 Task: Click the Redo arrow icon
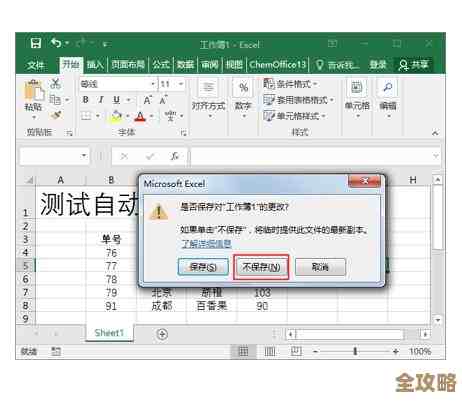pos(82,43)
